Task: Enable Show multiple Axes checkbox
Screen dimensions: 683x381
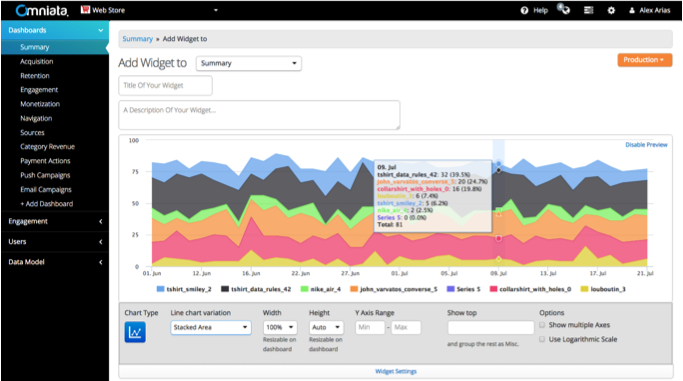Action: point(542,325)
